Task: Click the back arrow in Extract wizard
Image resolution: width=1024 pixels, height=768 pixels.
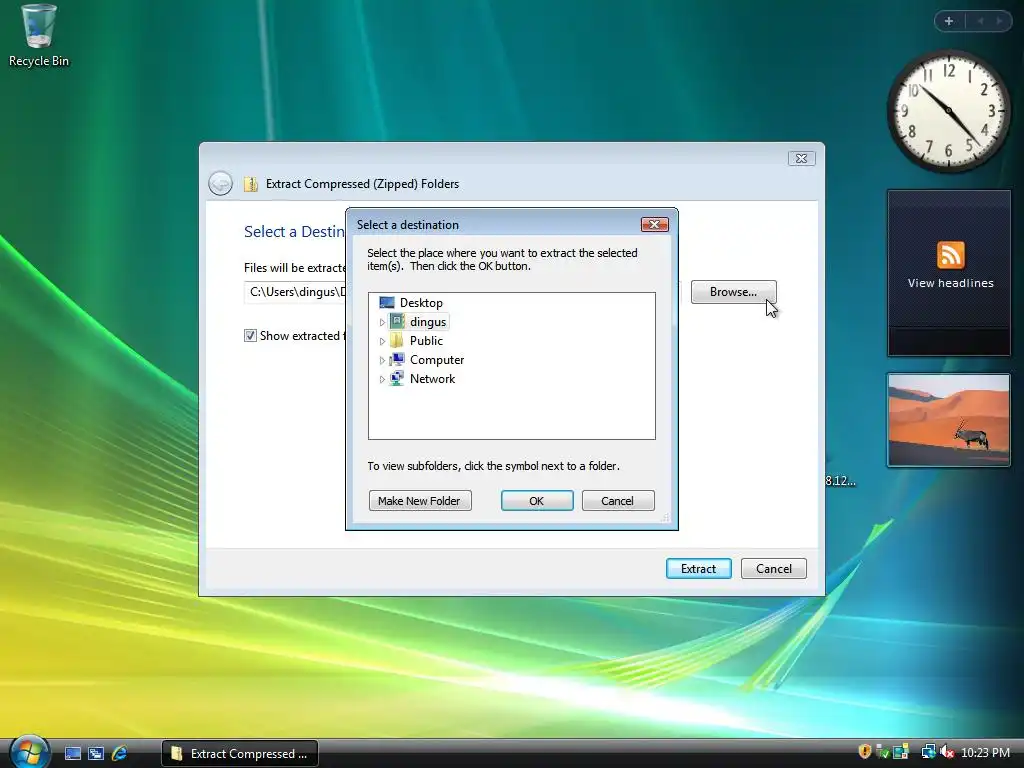Action: coord(220,184)
